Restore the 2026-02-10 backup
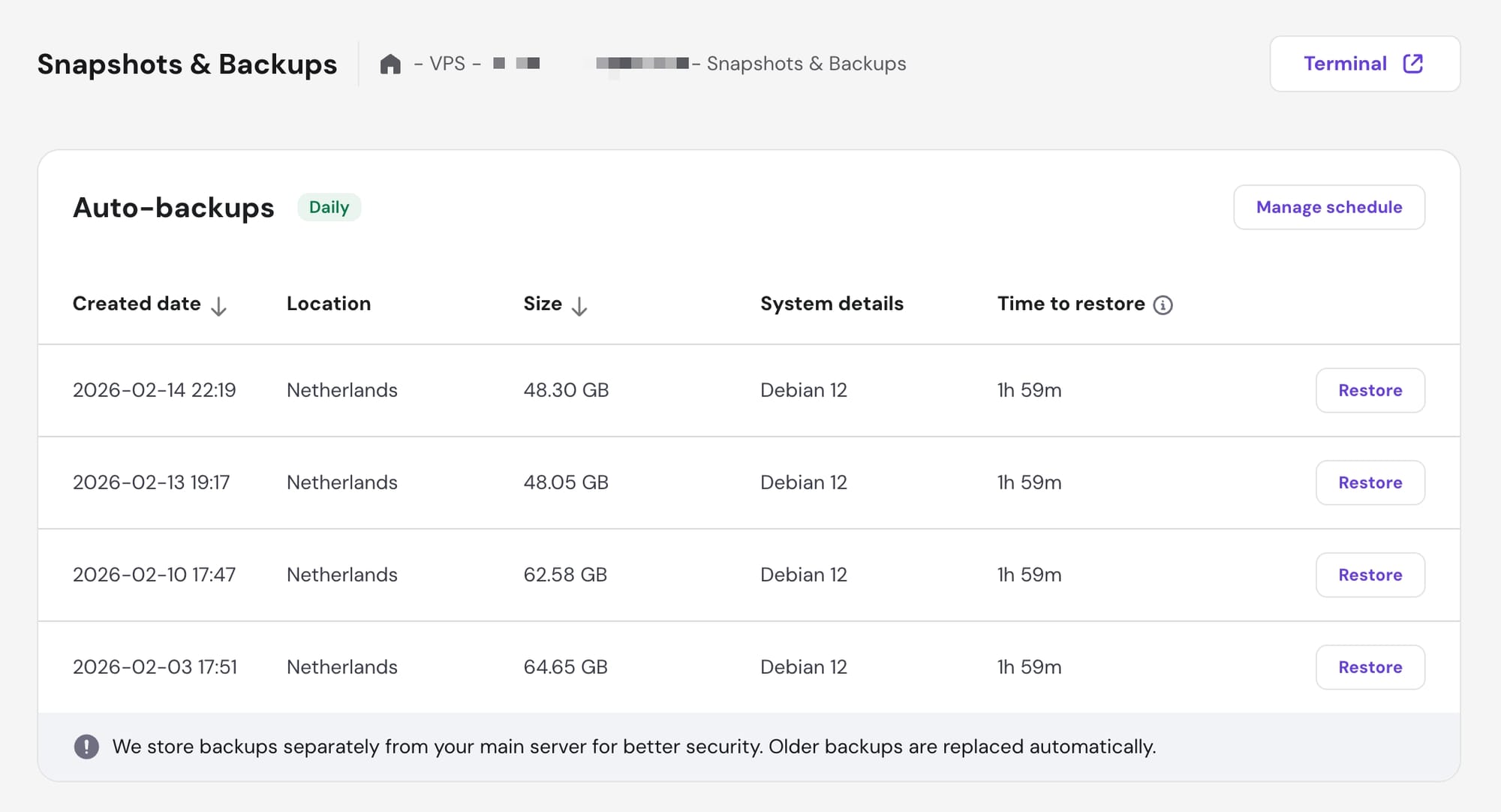 click(x=1370, y=575)
